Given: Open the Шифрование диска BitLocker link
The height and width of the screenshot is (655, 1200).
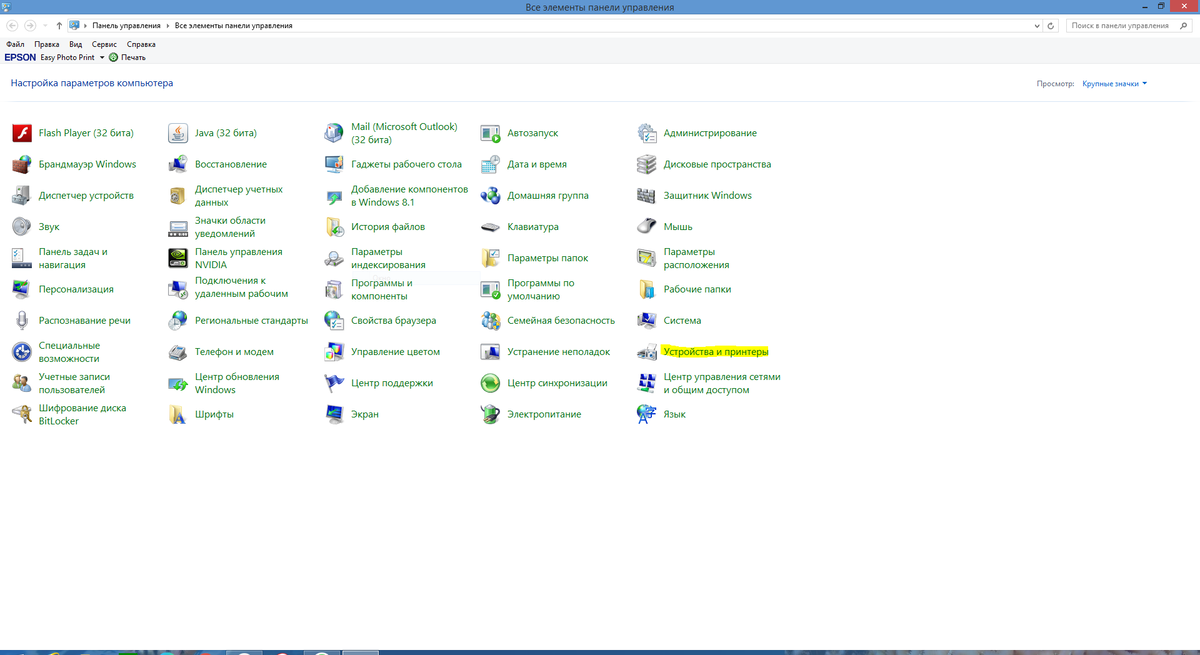Looking at the screenshot, I should click(83, 415).
